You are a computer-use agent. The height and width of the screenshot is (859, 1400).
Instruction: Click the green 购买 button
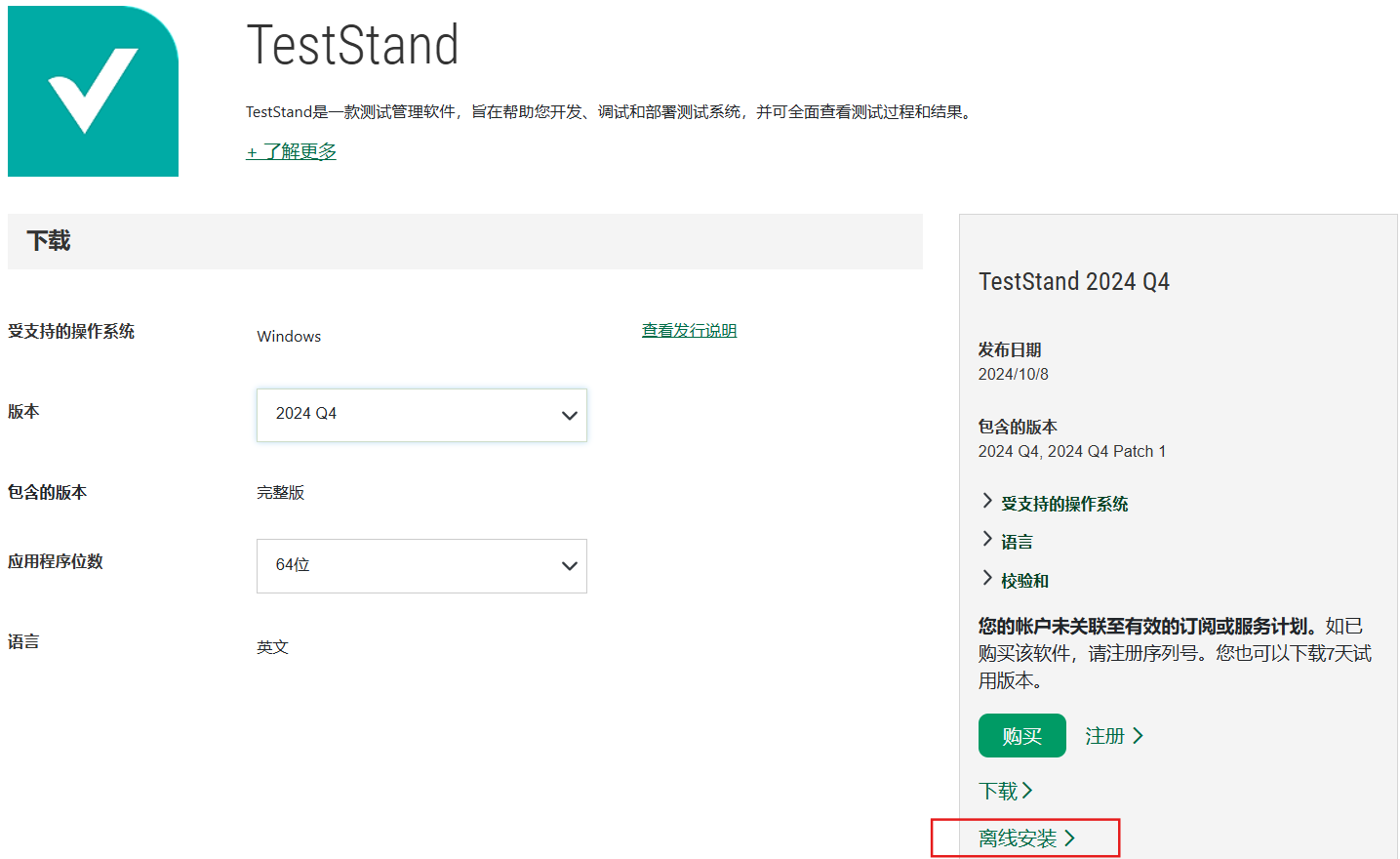pyautogui.click(x=1021, y=735)
